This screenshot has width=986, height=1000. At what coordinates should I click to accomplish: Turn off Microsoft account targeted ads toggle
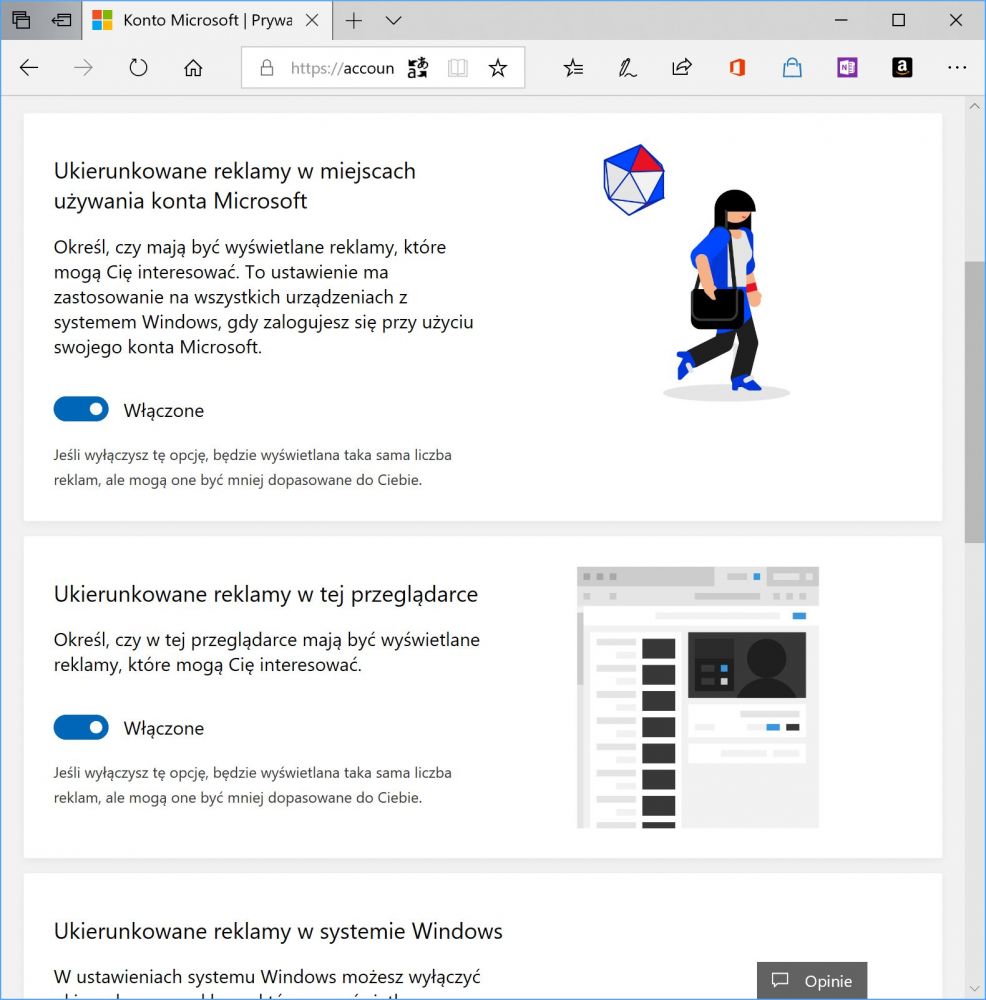point(81,409)
